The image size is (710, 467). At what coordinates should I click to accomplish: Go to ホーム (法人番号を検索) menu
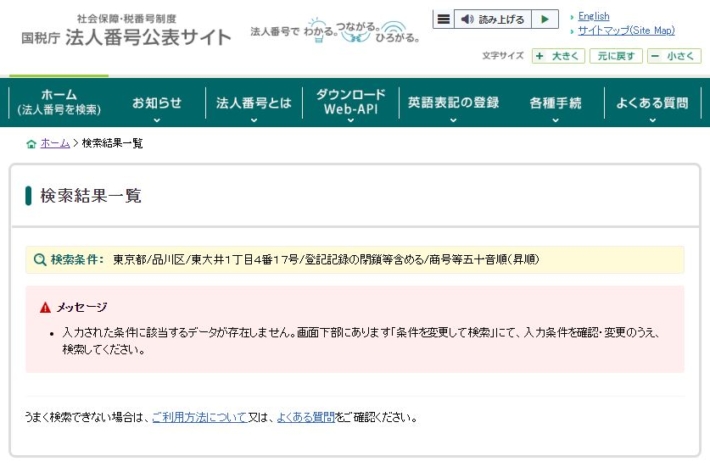click(59, 102)
